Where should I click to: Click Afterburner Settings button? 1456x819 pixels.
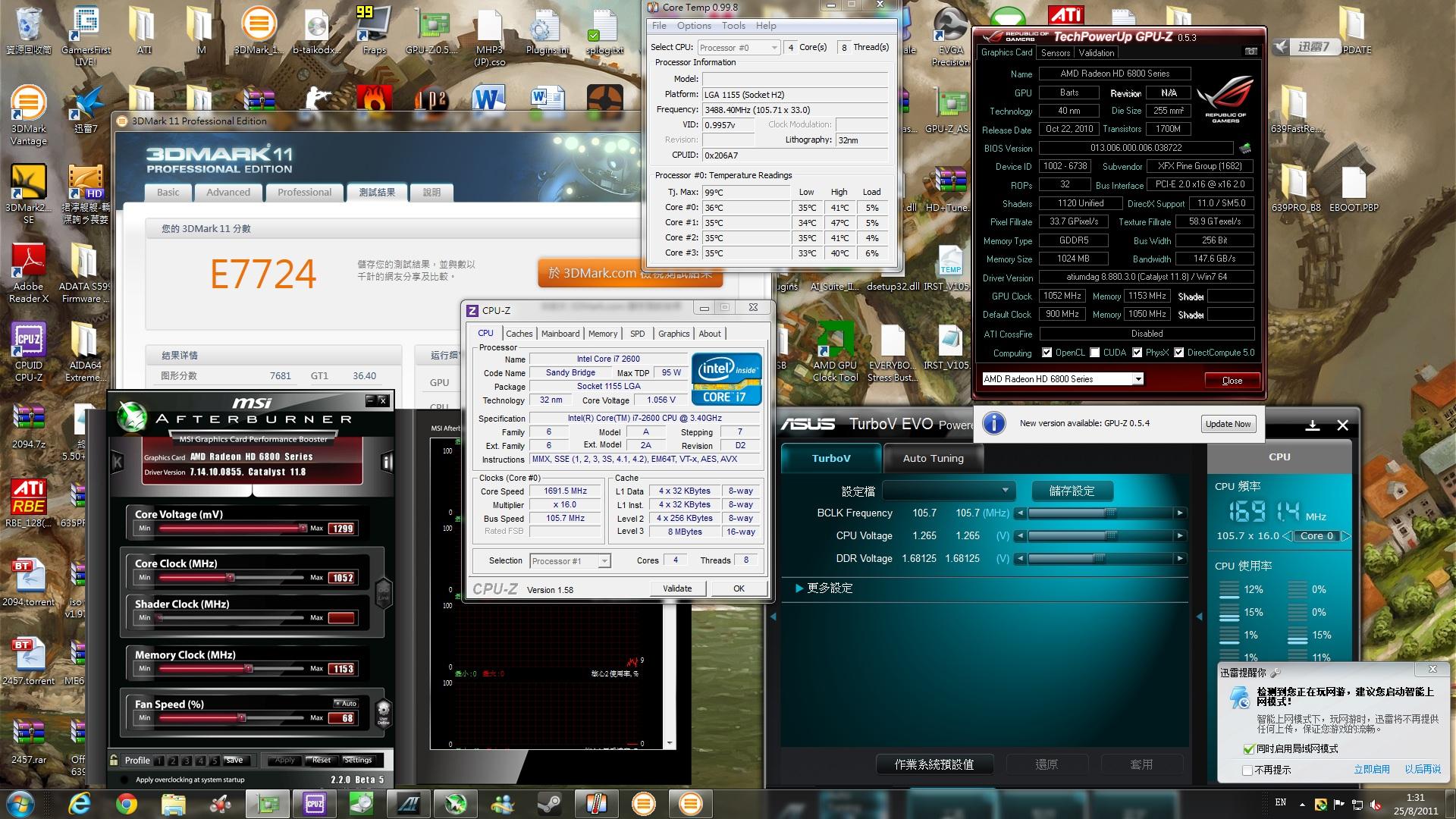click(358, 760)
